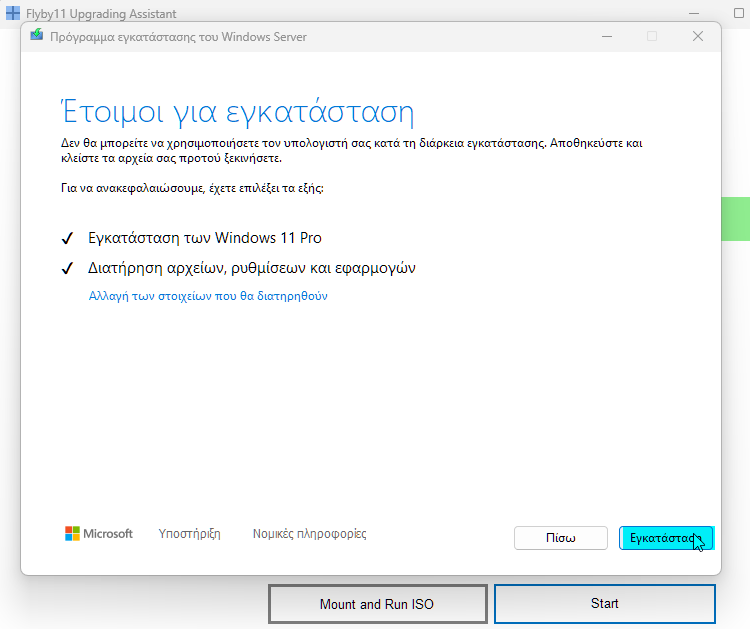Open the Υποστήριξη support link

point(189,534)
